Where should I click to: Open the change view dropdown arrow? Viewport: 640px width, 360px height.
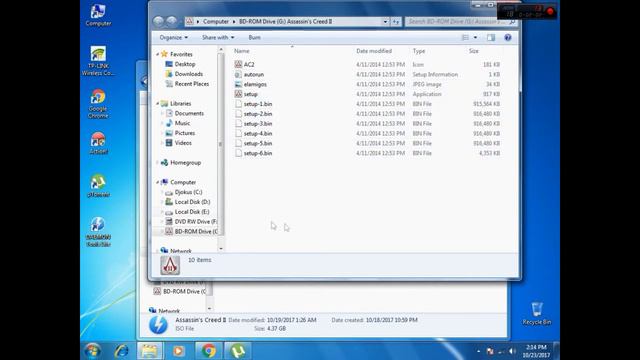pyautogui.click(x=475, y=38)
